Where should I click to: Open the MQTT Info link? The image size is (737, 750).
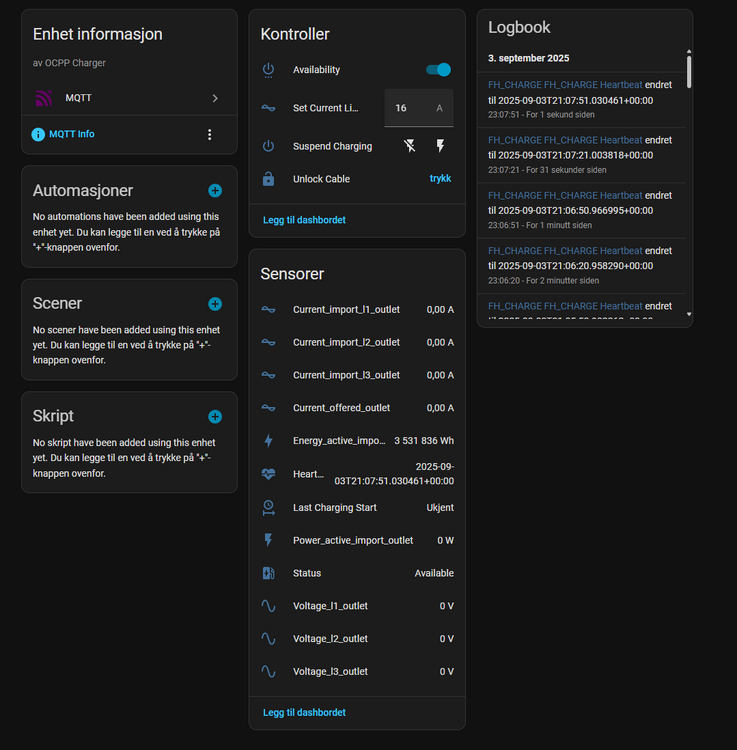(71, 134)
